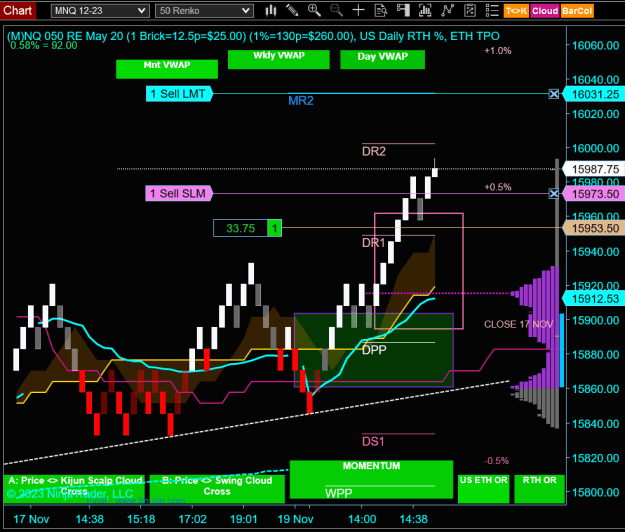Click the 14:00 time axis label
Image resolution: width=625 pixels, height=532 pixels.
tap(362, 519)
